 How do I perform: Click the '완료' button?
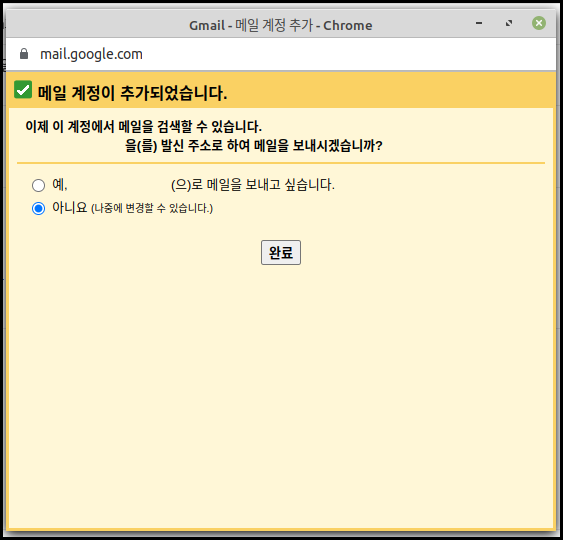click(281, 252)
